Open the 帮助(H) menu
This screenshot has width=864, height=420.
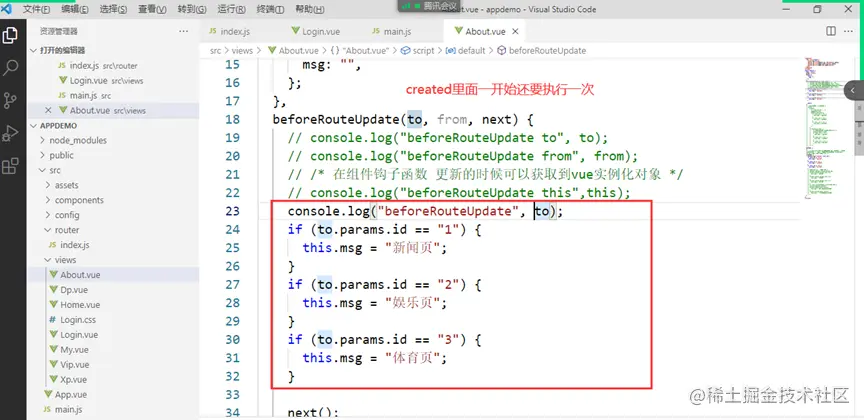click(x=310, y=9)
